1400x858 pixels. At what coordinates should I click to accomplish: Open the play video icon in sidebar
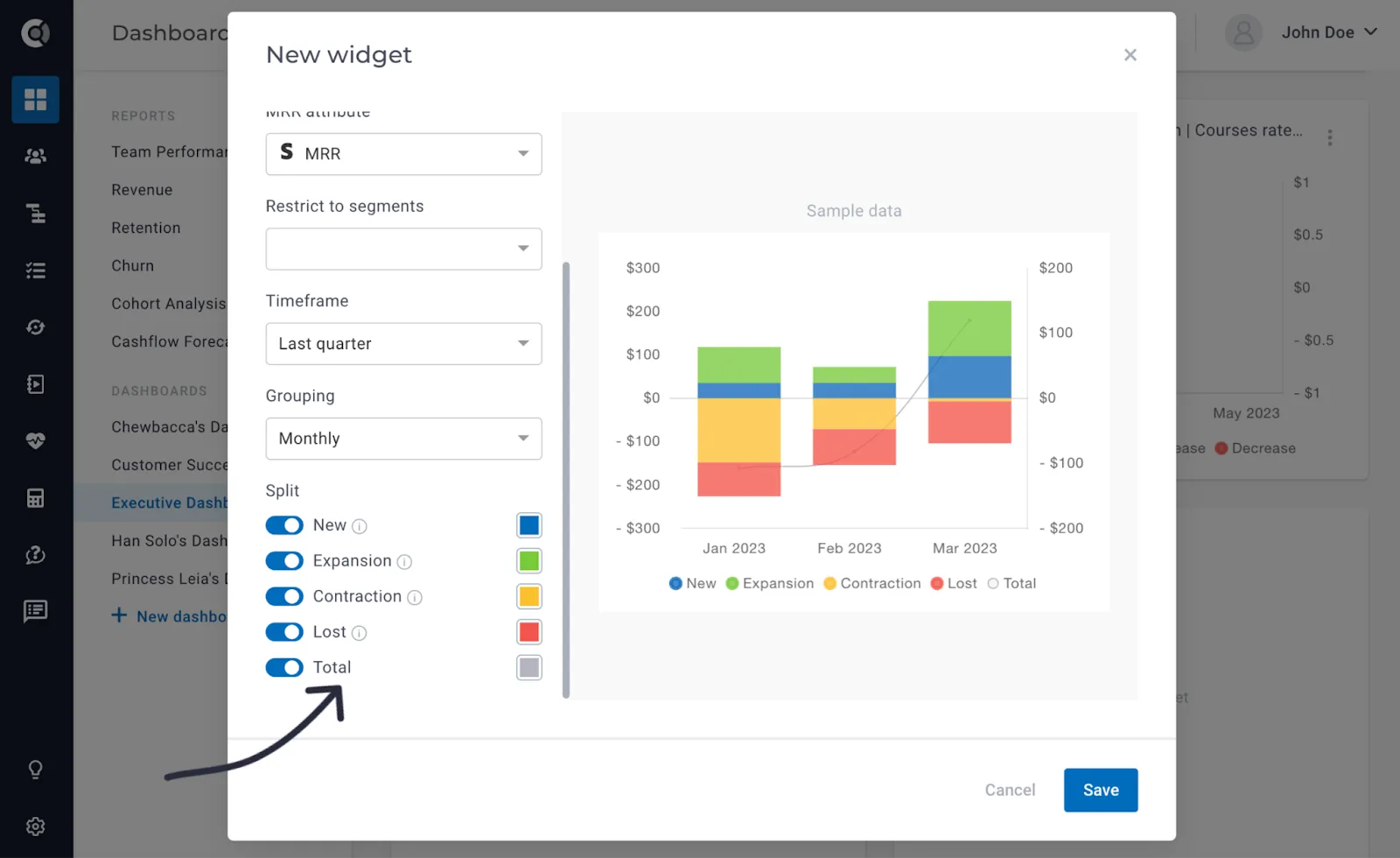[x=36, y=383]
